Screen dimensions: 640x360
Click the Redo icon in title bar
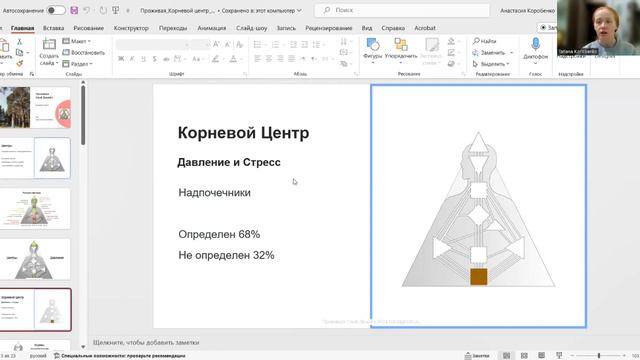click(103, 10)
